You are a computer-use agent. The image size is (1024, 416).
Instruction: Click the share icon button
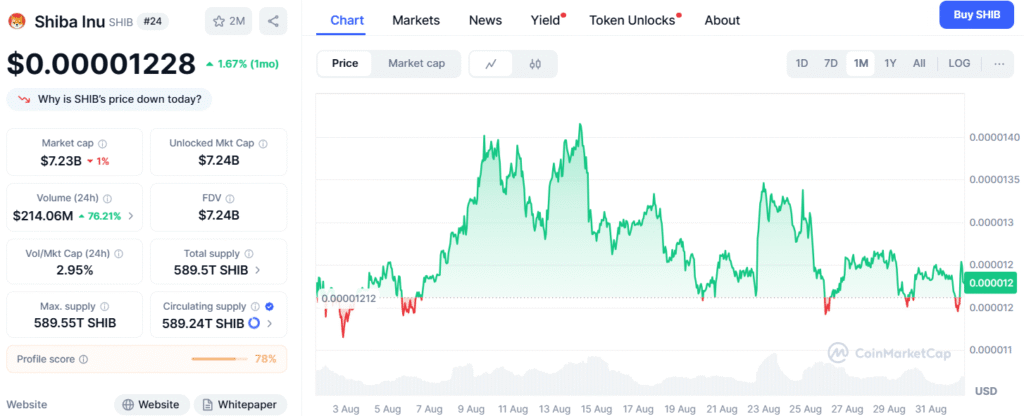[274, 20]
